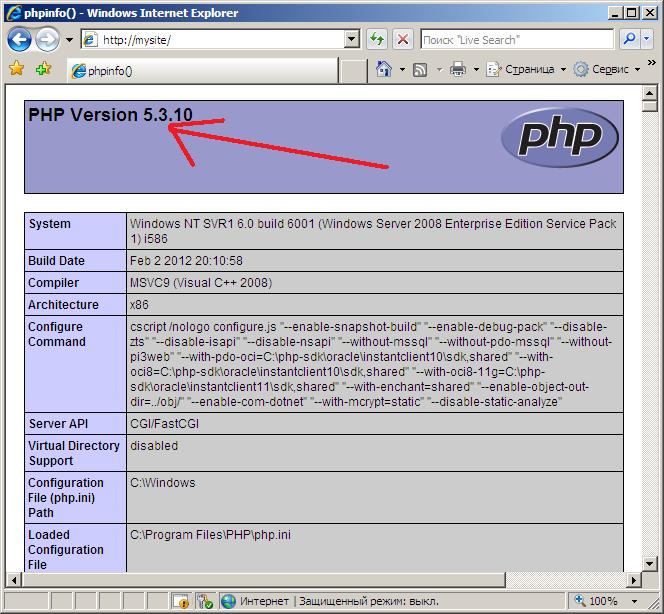Click horizontal scrollbar left arrow
Viewport: 664px width, 614px height.
14,580
